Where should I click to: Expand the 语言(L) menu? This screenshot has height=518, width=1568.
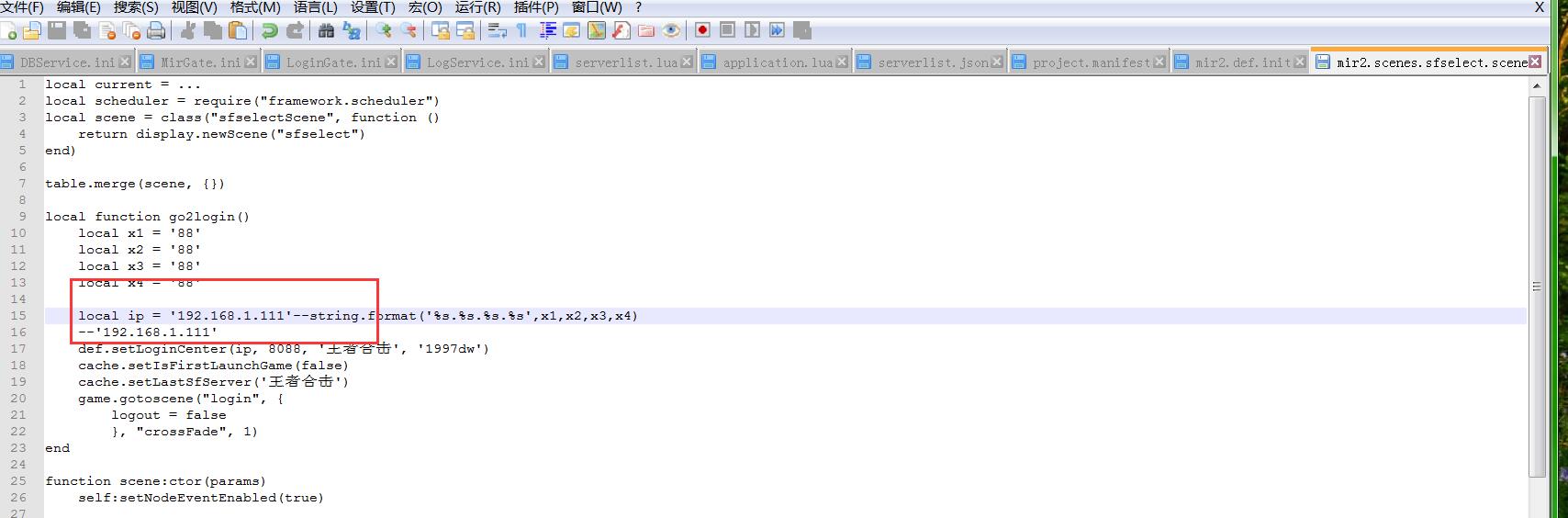tap(315, 7)
